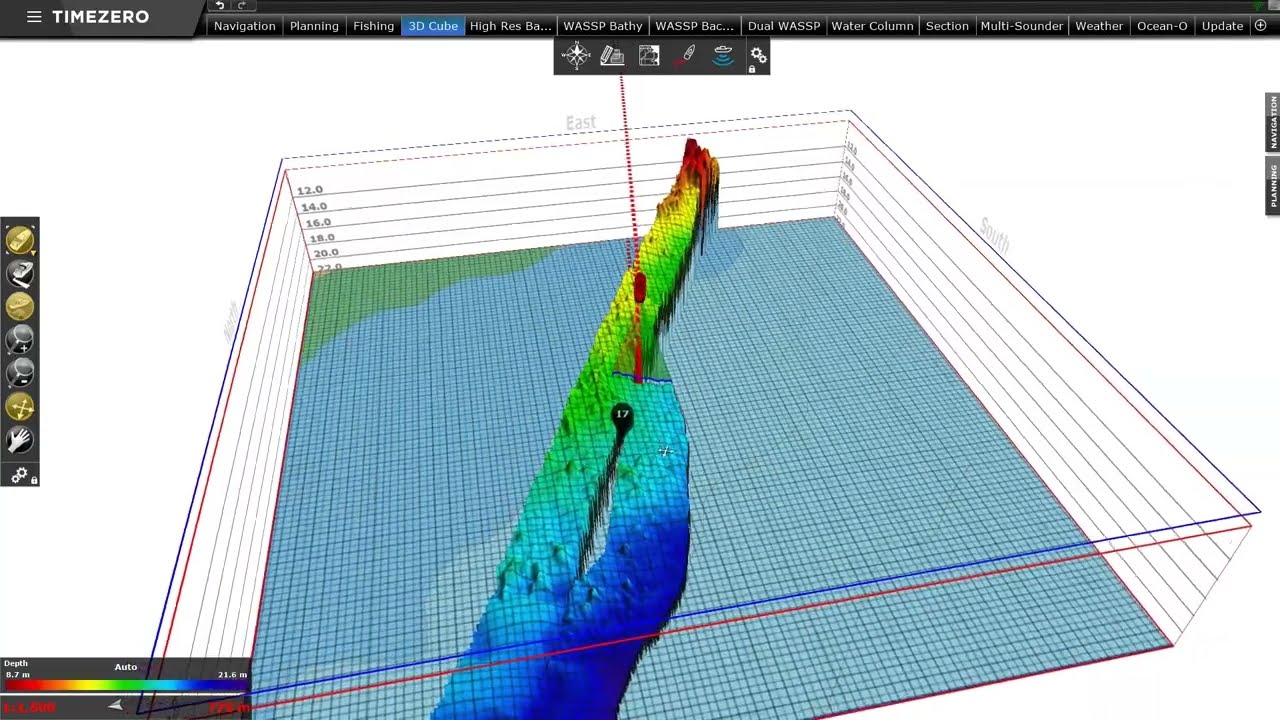Click the zoom in magnifier
Viewport: 1280px width, 720px height.
[20, 340]
